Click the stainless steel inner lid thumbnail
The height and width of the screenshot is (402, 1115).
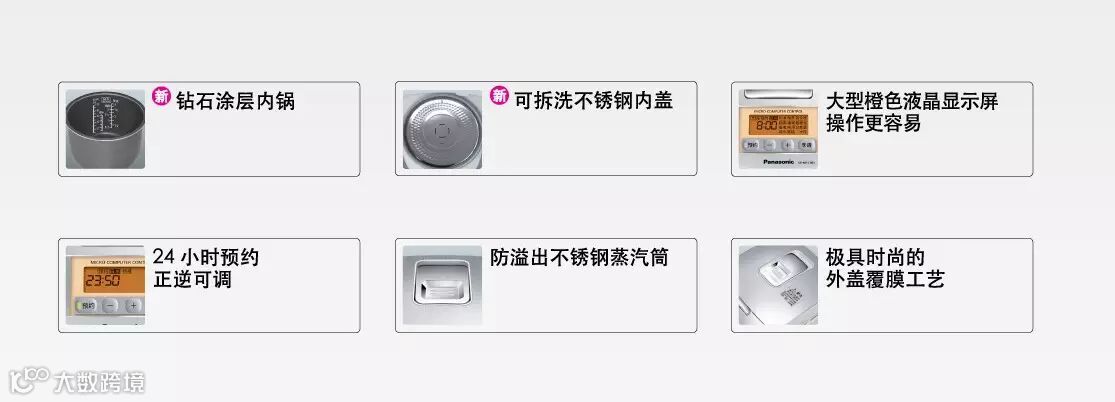tap(442, 129)
